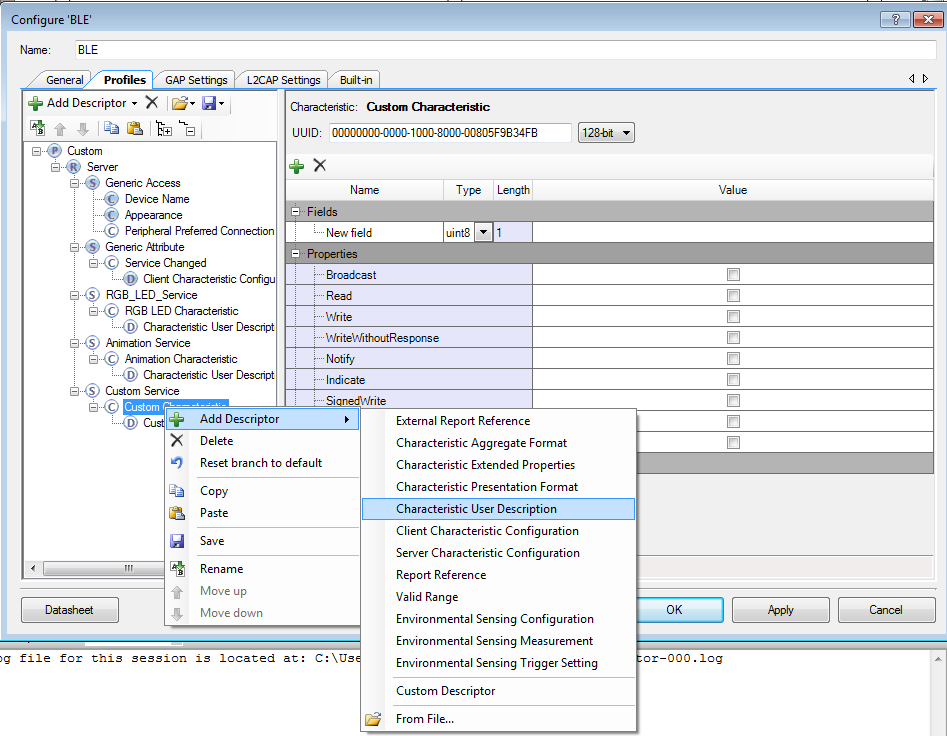Choose Paste in the context menu

(263, 513)
